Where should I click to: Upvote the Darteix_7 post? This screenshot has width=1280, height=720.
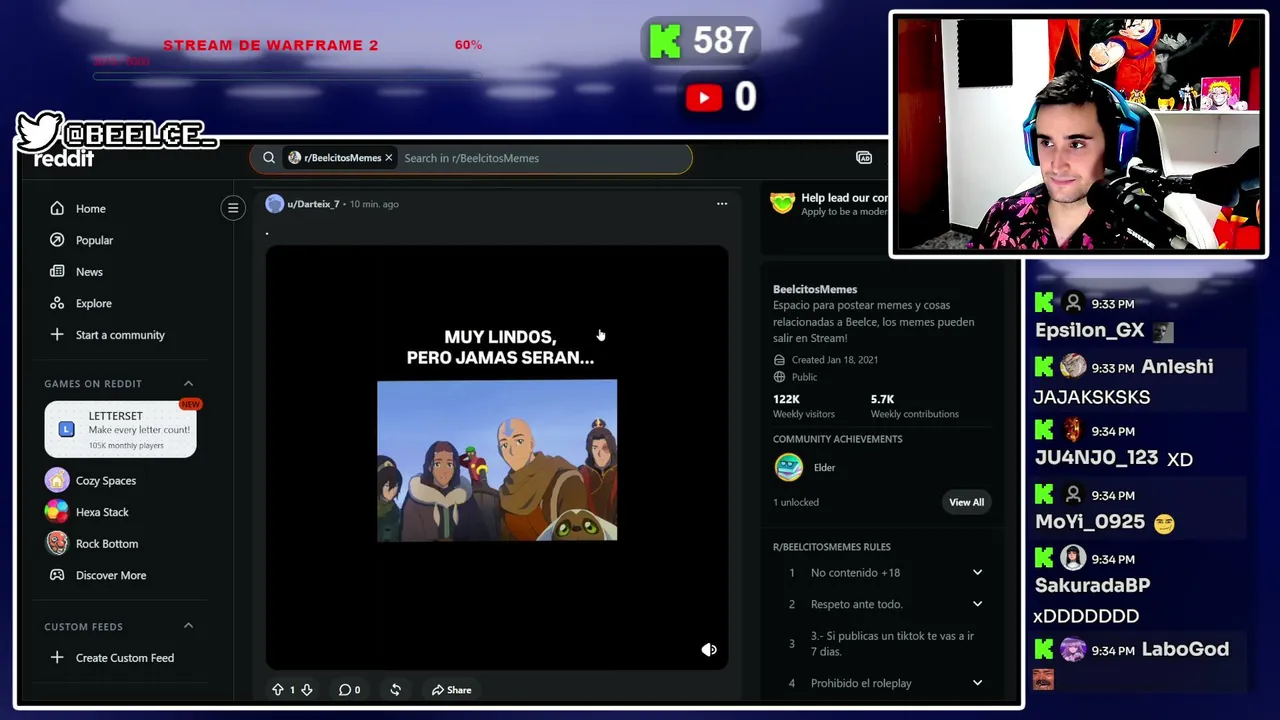277,690
